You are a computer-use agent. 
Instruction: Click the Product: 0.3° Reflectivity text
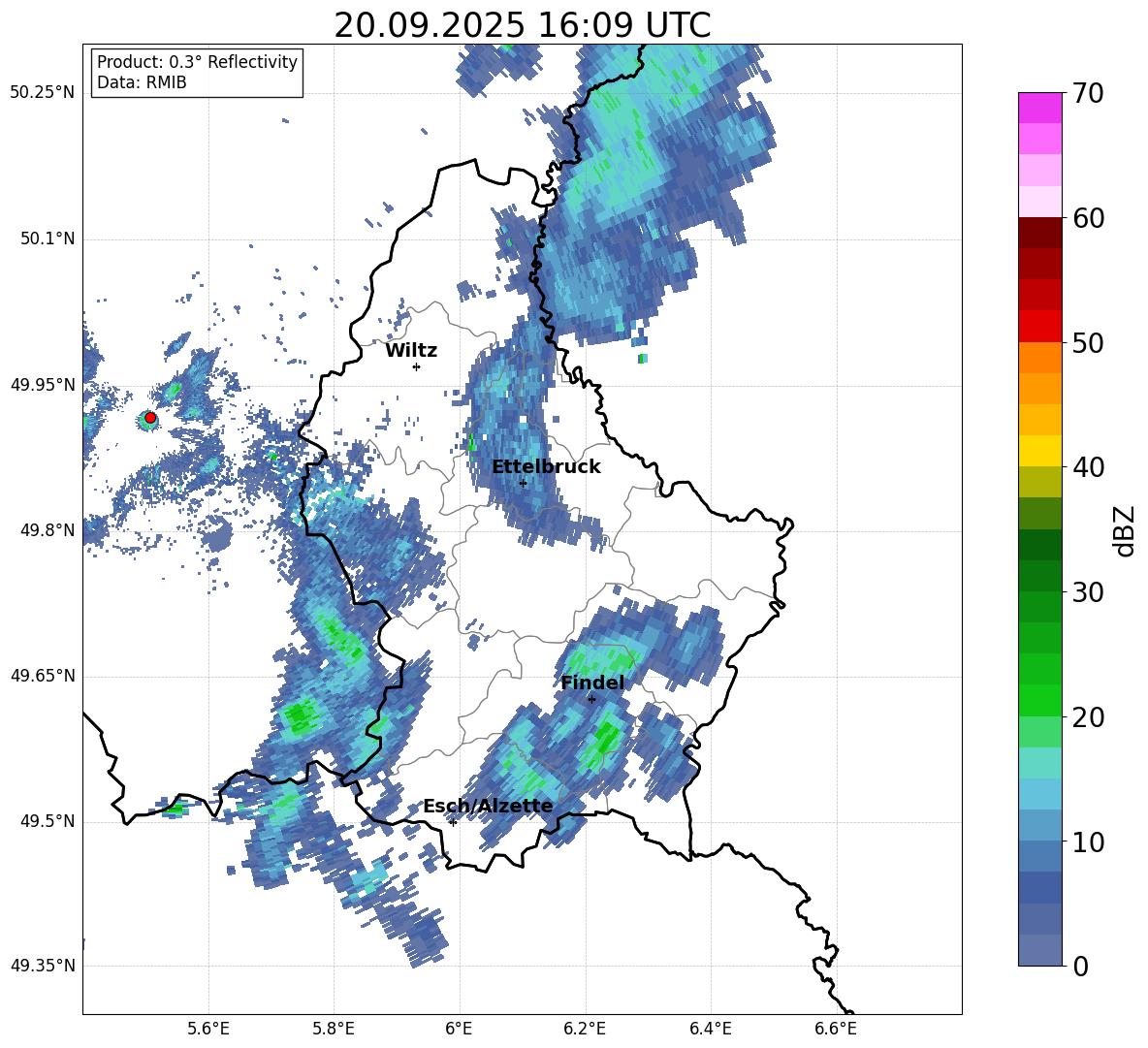[x=197, y=62]
